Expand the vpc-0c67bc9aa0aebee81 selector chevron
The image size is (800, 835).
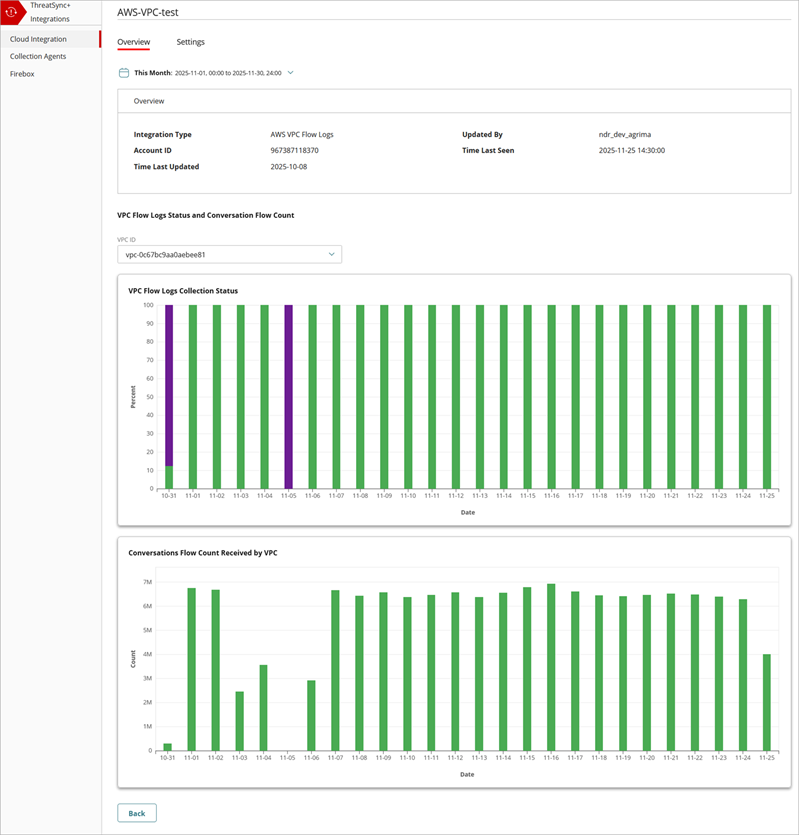331,254
